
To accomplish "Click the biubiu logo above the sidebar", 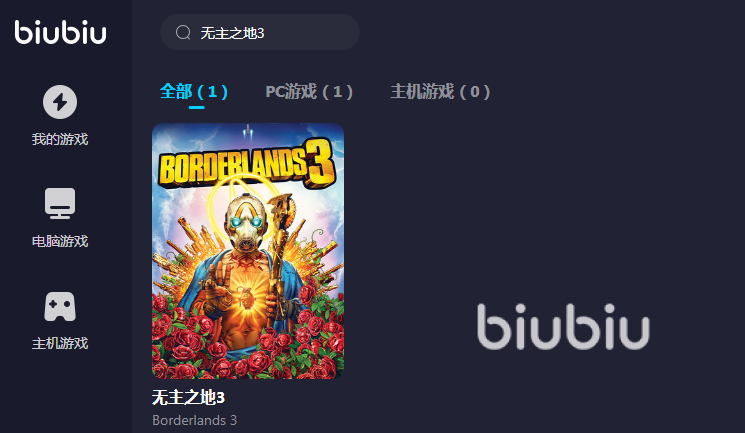I will [x=60, y=32].
